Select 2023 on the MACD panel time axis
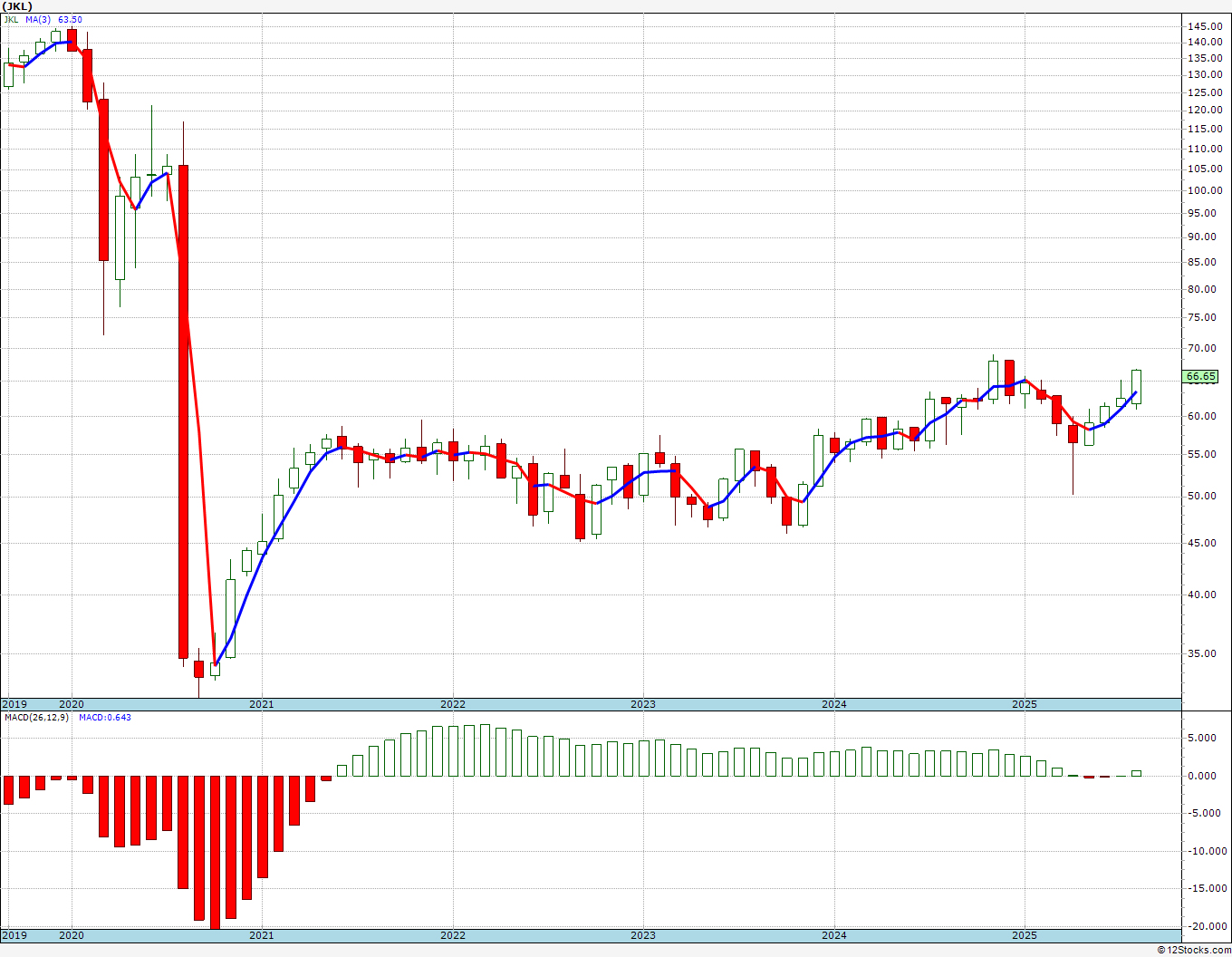The width and height of the screenshot is (1232, 957). [x=643, y=934]
